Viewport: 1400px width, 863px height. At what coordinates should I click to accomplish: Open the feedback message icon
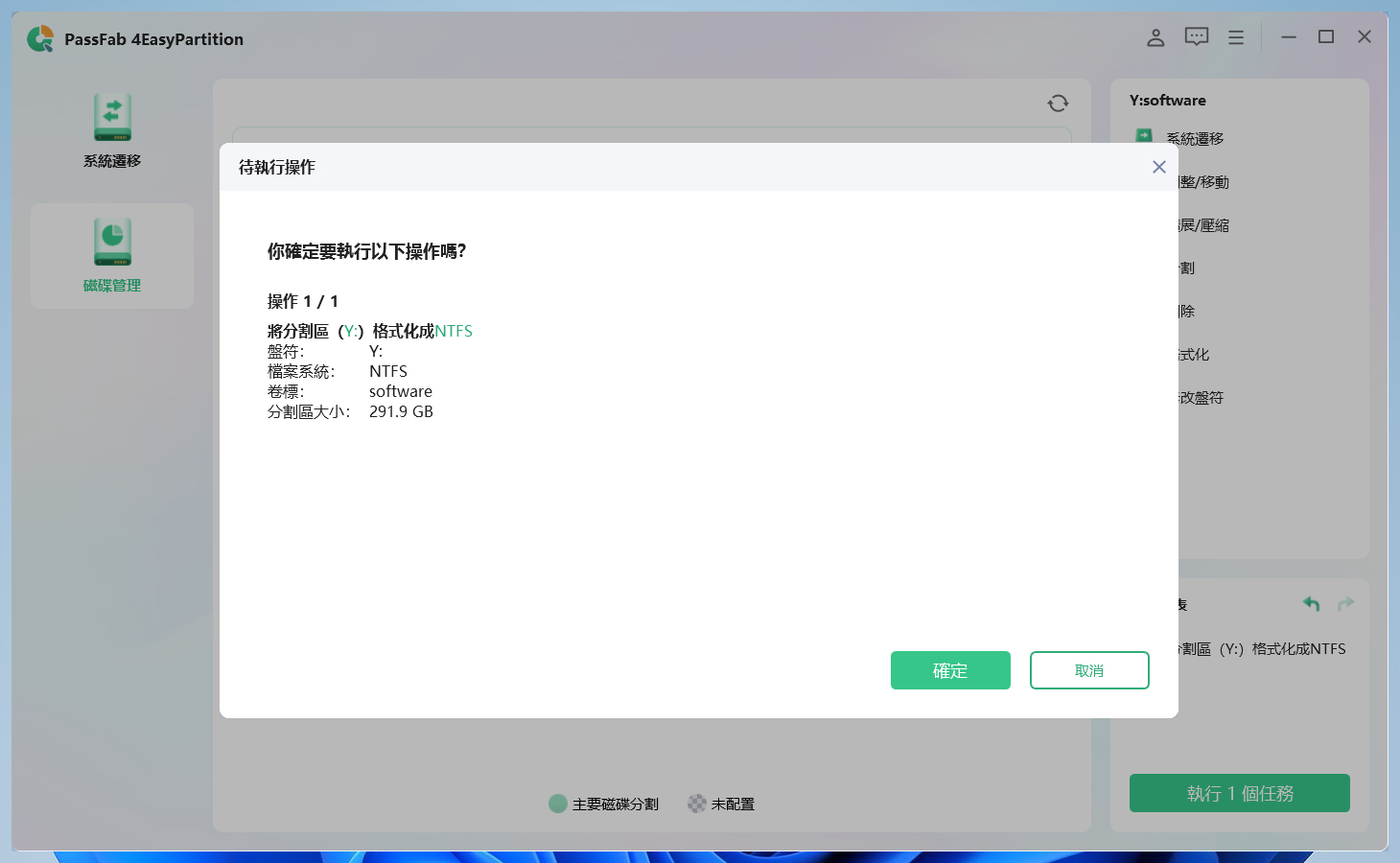[1195, 36]
